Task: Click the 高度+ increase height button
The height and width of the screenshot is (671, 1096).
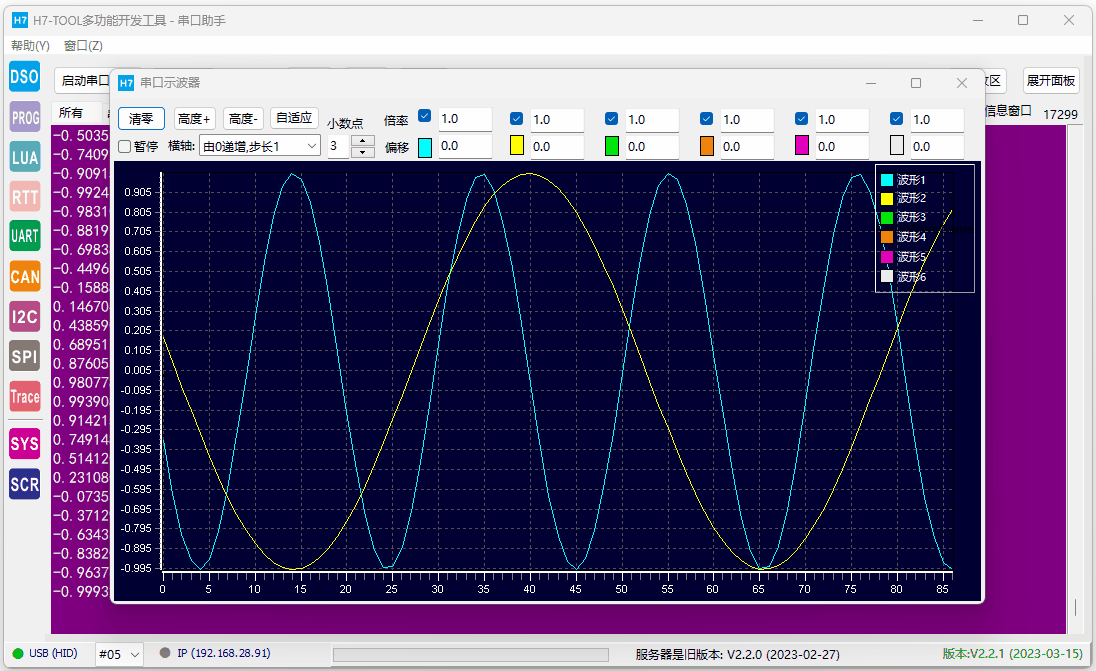Action: point(194,119)
